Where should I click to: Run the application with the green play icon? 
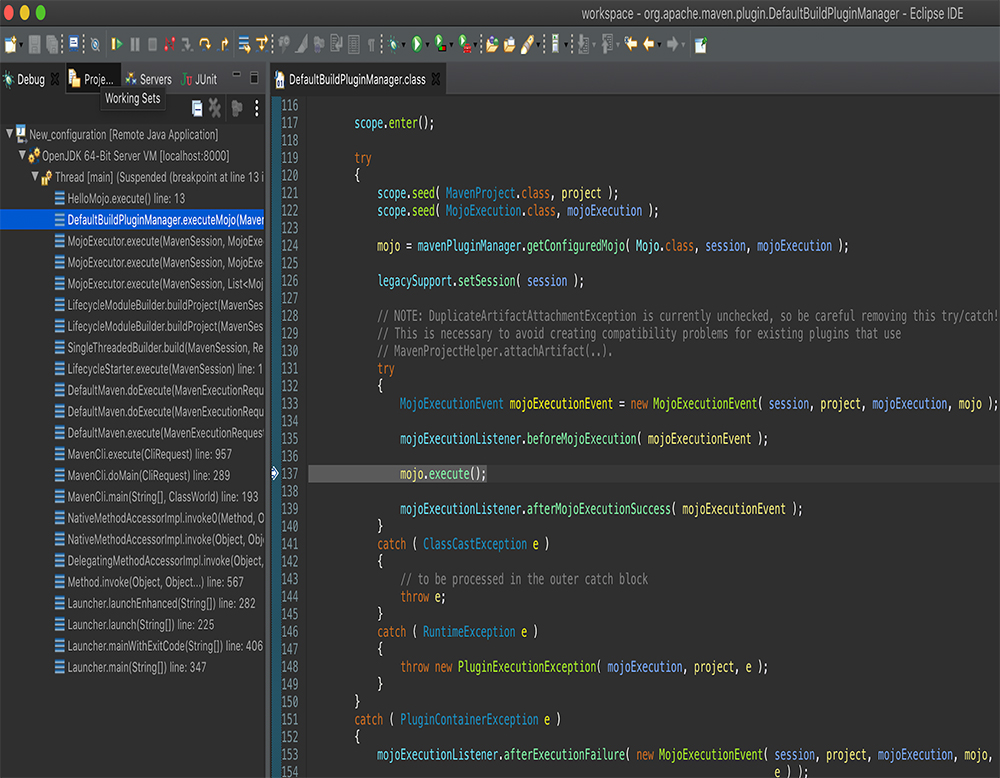416,44
